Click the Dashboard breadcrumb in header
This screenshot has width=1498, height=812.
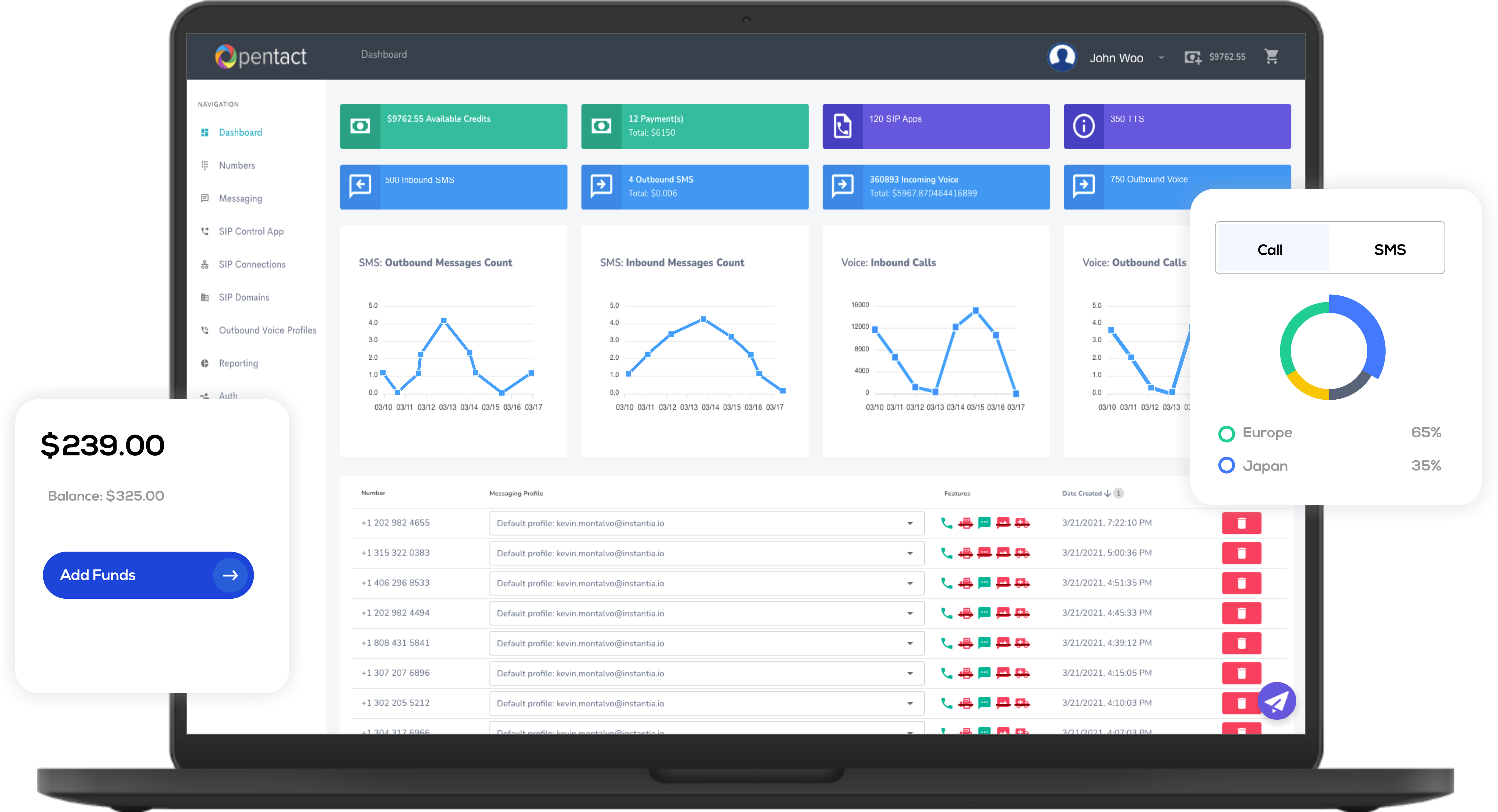[x=384, y=55]
